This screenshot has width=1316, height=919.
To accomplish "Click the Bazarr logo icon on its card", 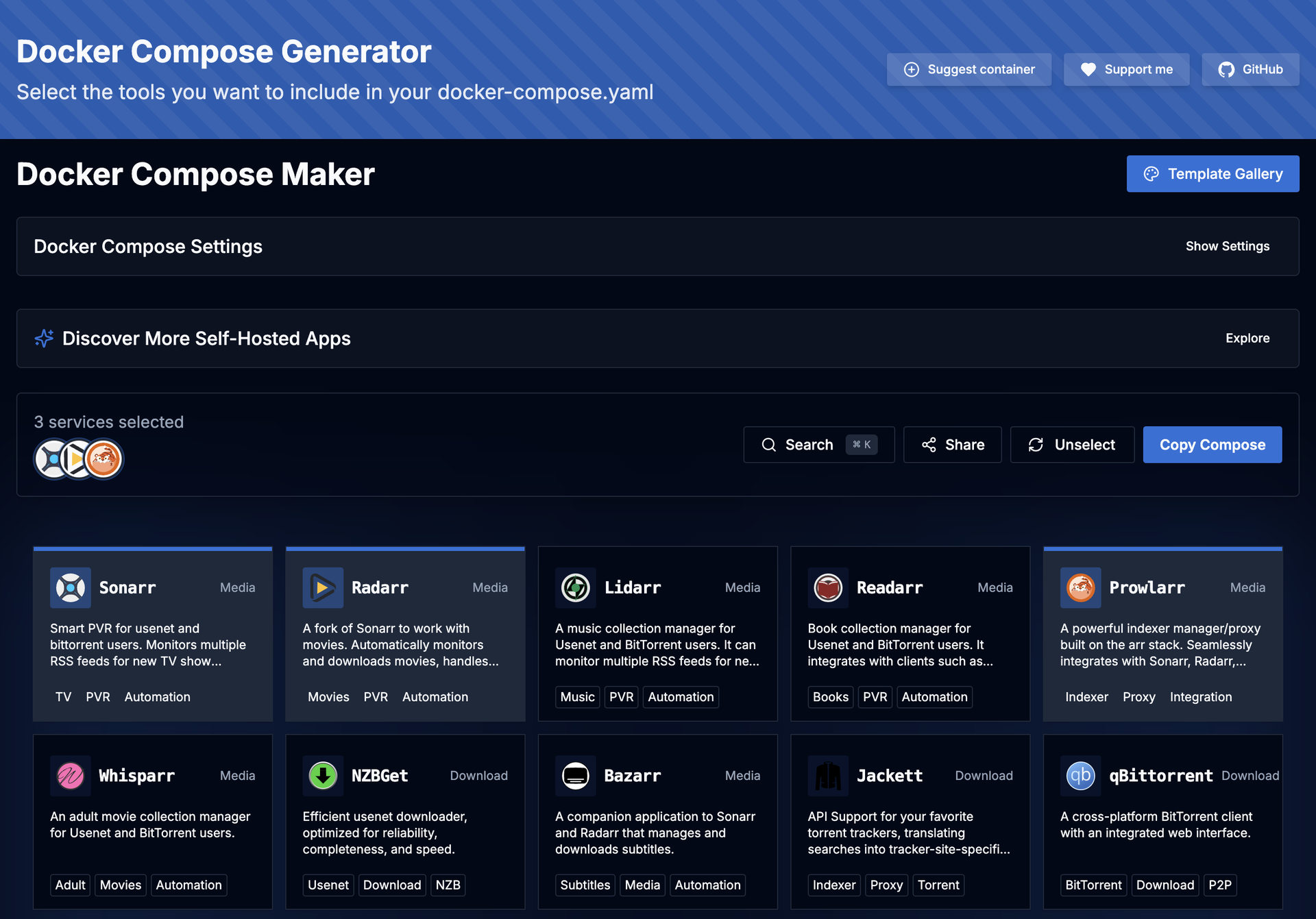I will tap(575, 776).
